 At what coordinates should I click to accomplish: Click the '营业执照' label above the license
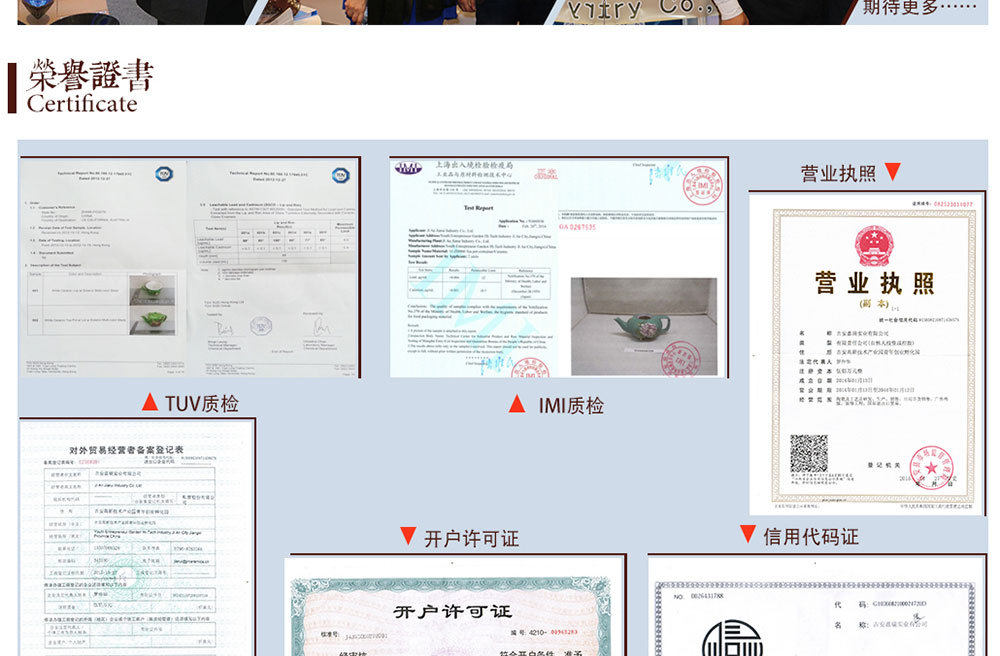coord(838,173)
